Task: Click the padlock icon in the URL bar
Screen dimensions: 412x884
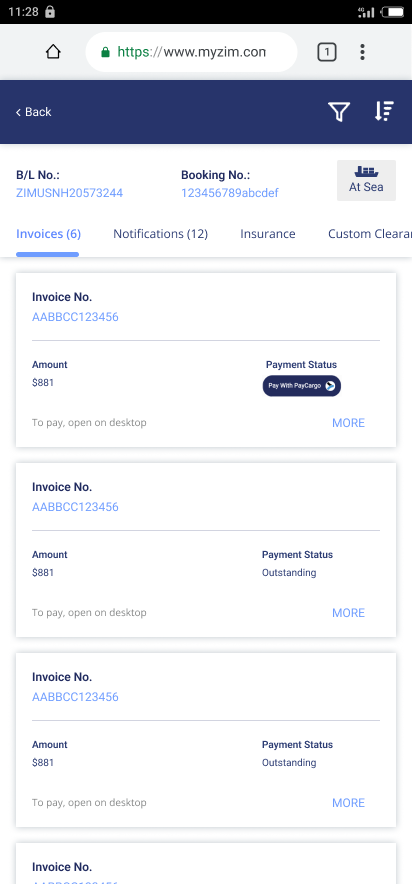Action: 105,52
